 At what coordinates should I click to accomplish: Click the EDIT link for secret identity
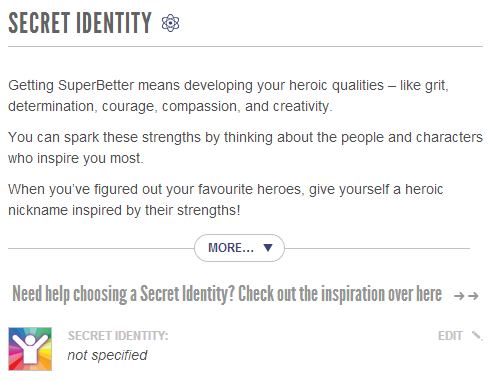[x=450, y=336]
